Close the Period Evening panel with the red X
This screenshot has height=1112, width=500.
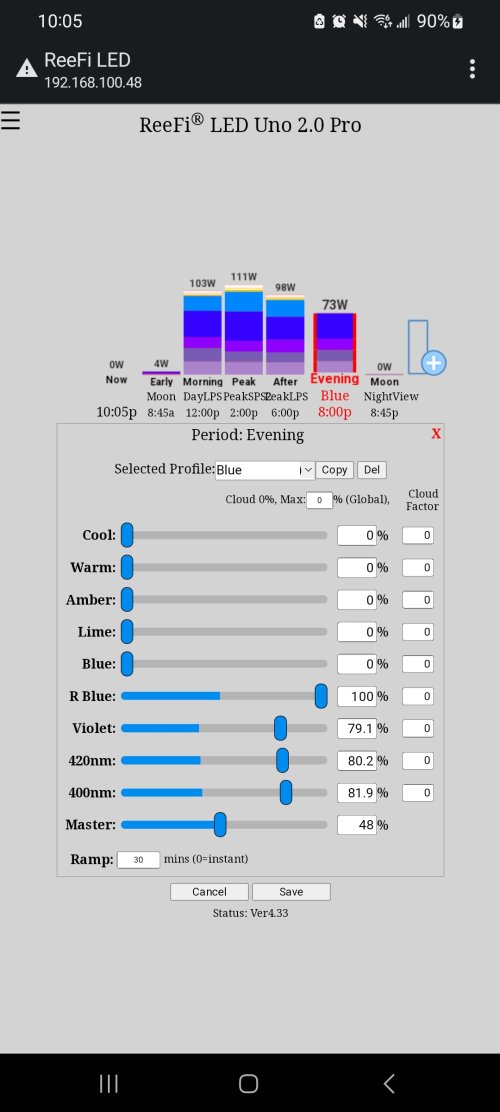[x=435, y=433]
